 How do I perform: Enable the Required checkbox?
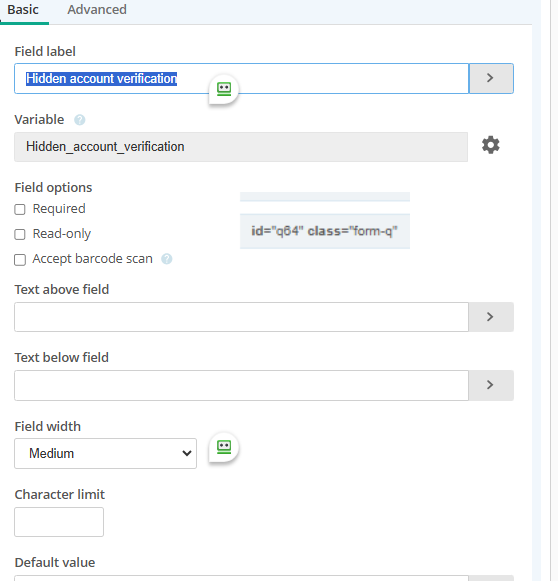click(20, 209)
